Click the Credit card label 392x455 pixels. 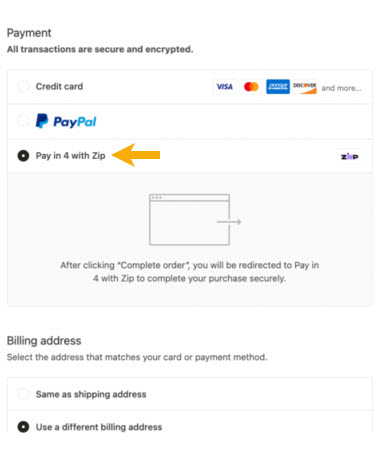pos(59,86)
